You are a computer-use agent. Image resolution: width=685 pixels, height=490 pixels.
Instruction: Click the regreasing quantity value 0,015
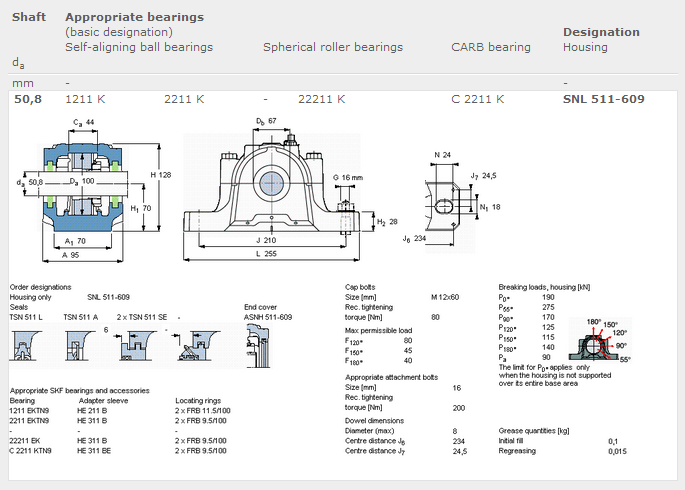(617, 451)
